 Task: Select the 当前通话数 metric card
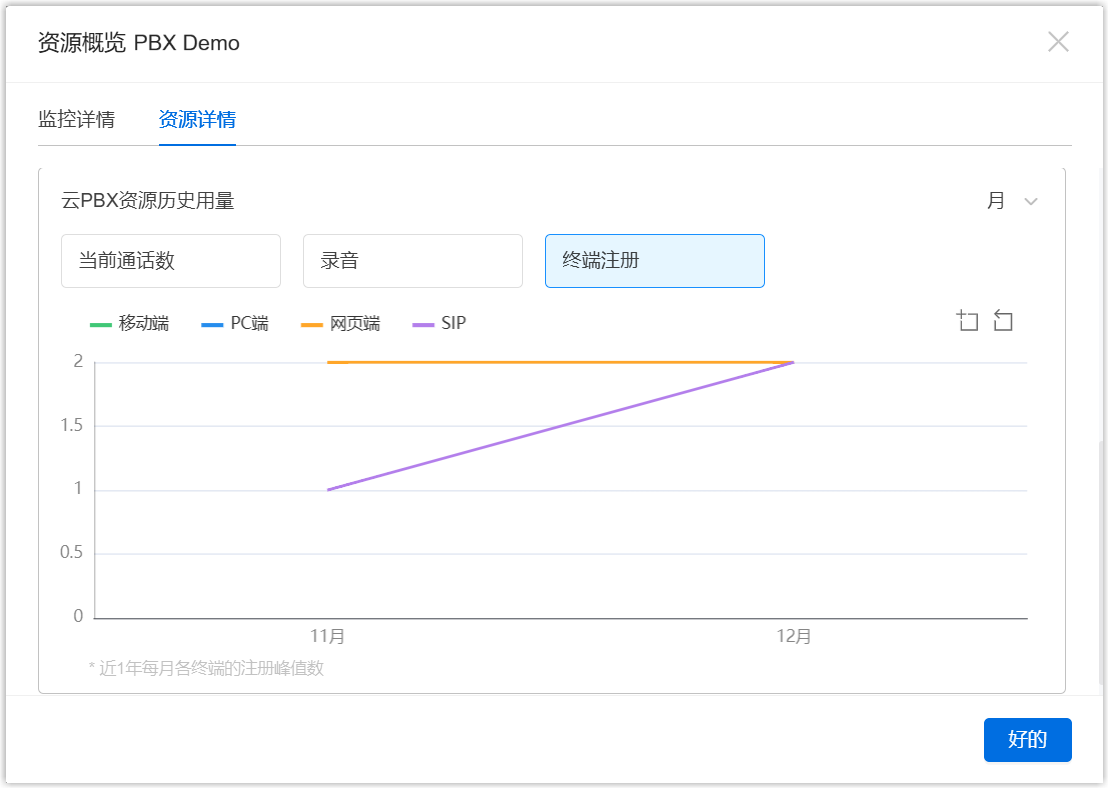(x=171, y=261)
